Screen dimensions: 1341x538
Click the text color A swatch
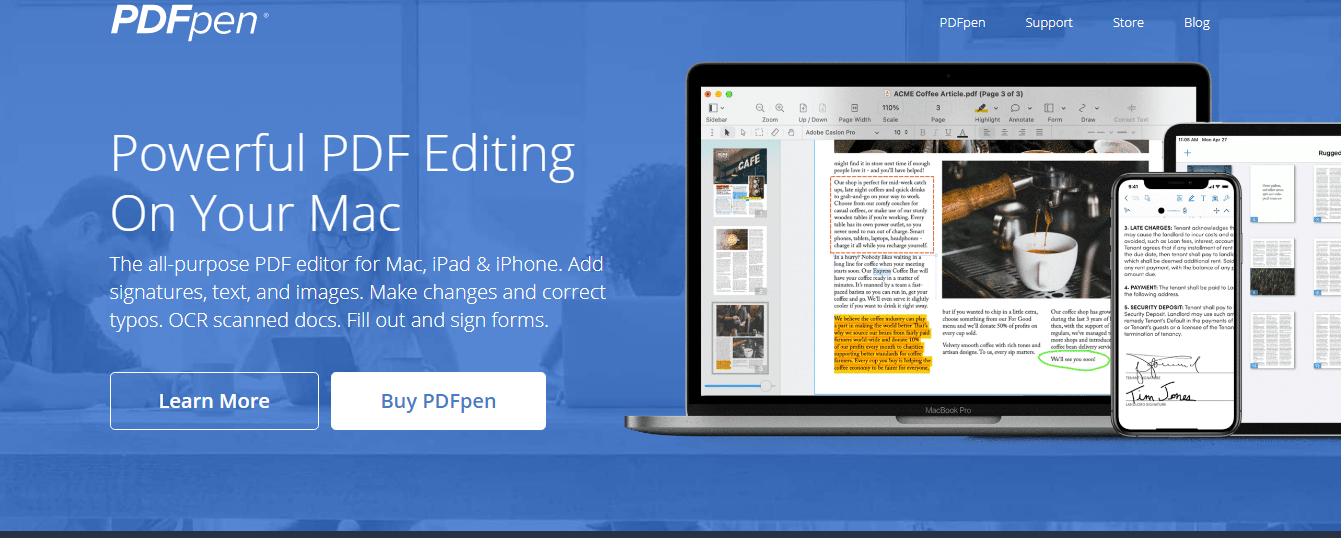(x=962, y=132)
